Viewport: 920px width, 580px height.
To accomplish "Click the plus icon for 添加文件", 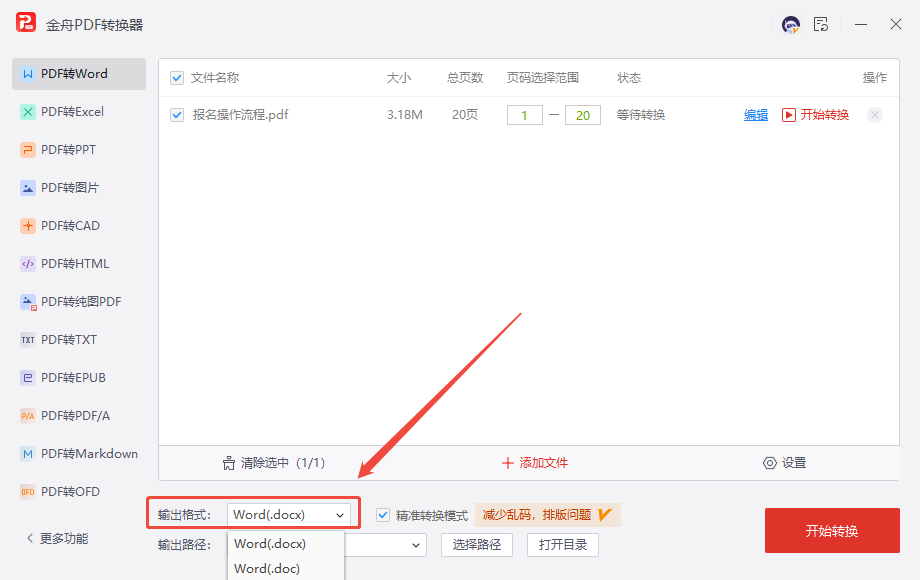I will click(x=508, y=463).
